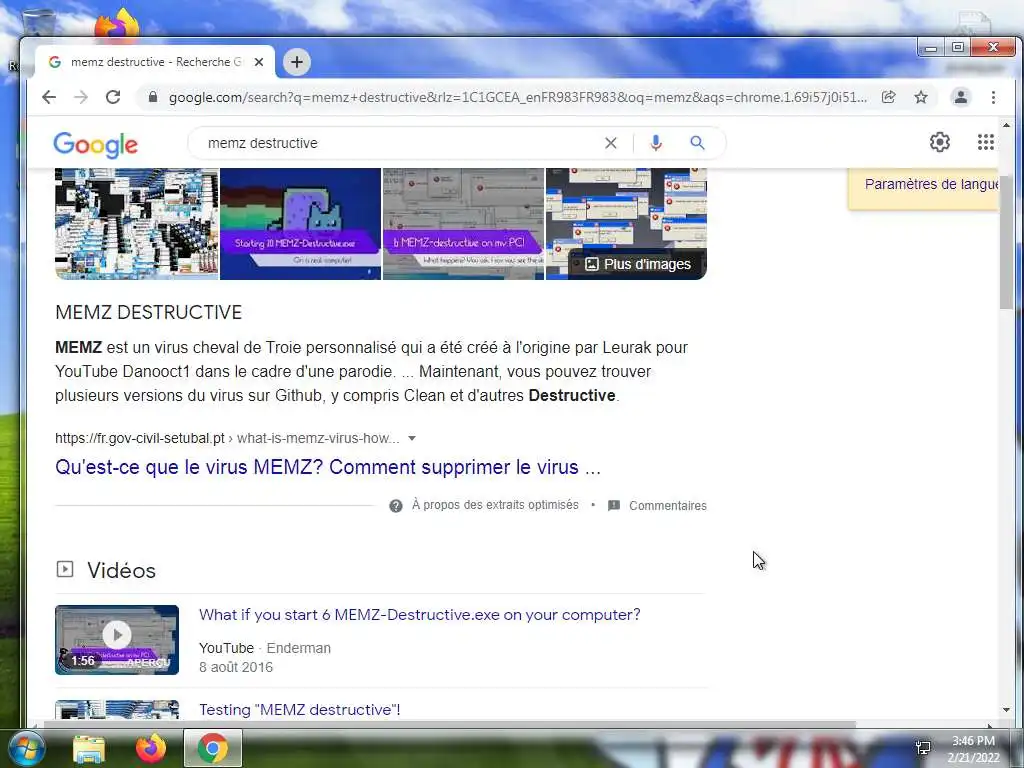
Task: Click the Google favicon on the tab
Action: click(x=55, y=62)
